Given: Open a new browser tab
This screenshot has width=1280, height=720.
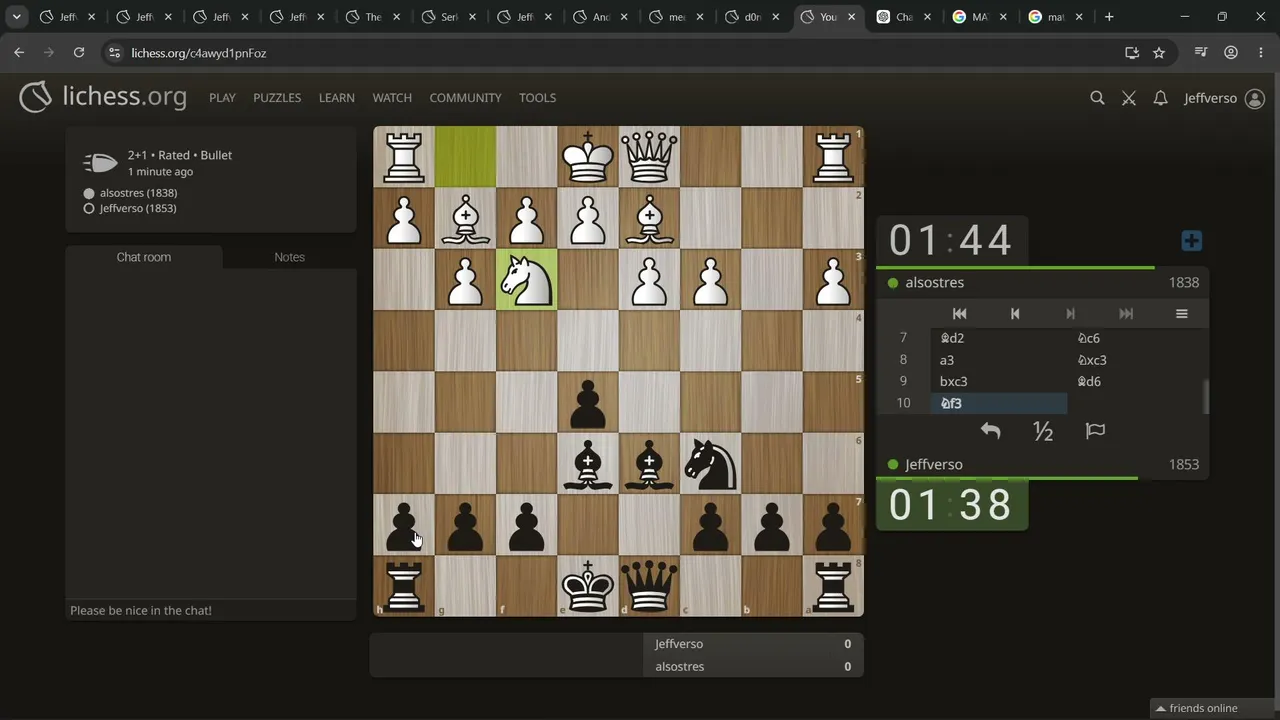Looking at the screenshot, I should pyautogui.click(x=1109, y=17).
